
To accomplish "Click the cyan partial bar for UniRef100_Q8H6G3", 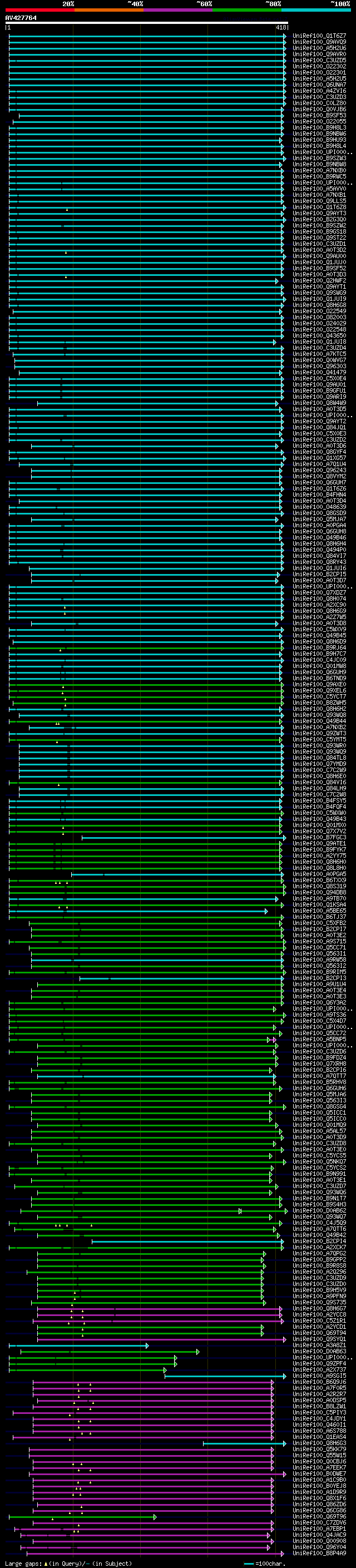I will point(245,1443).
